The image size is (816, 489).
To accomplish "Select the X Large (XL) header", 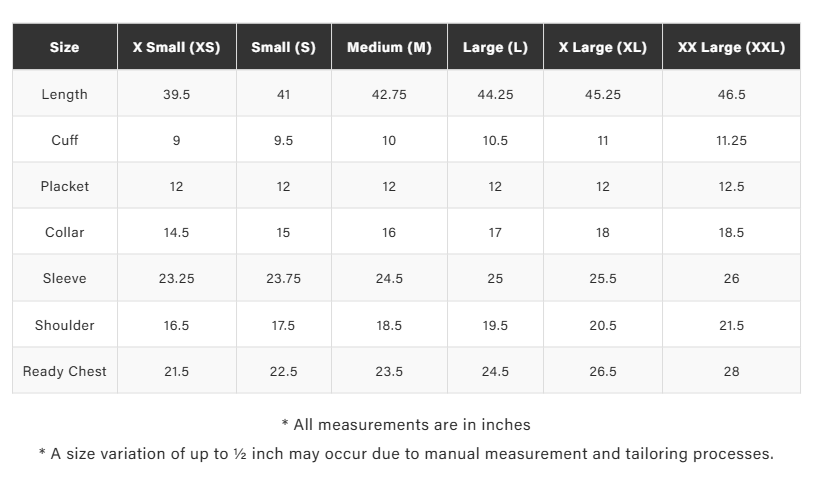I will coord(602,47).
